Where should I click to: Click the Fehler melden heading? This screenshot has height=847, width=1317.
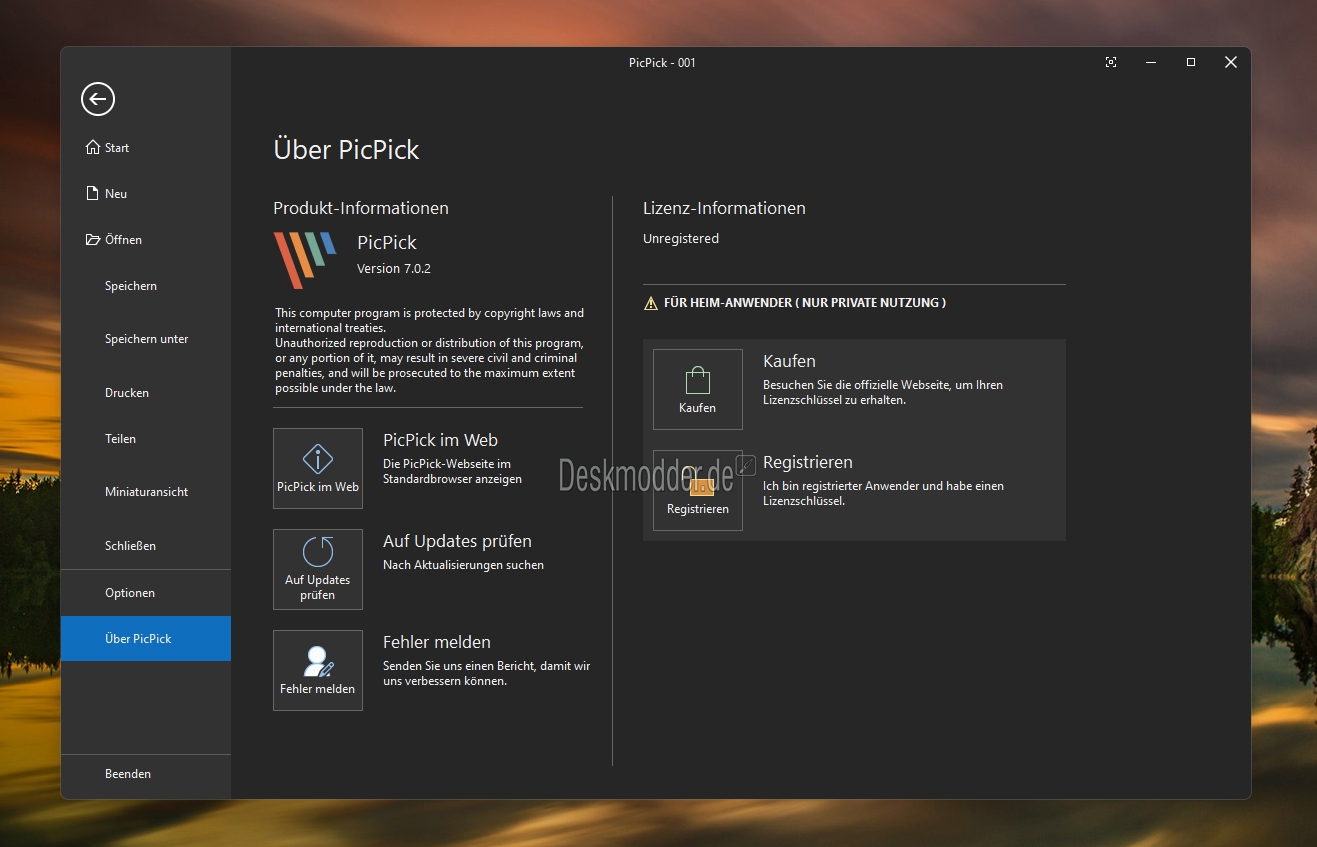[x=437, y=642]
